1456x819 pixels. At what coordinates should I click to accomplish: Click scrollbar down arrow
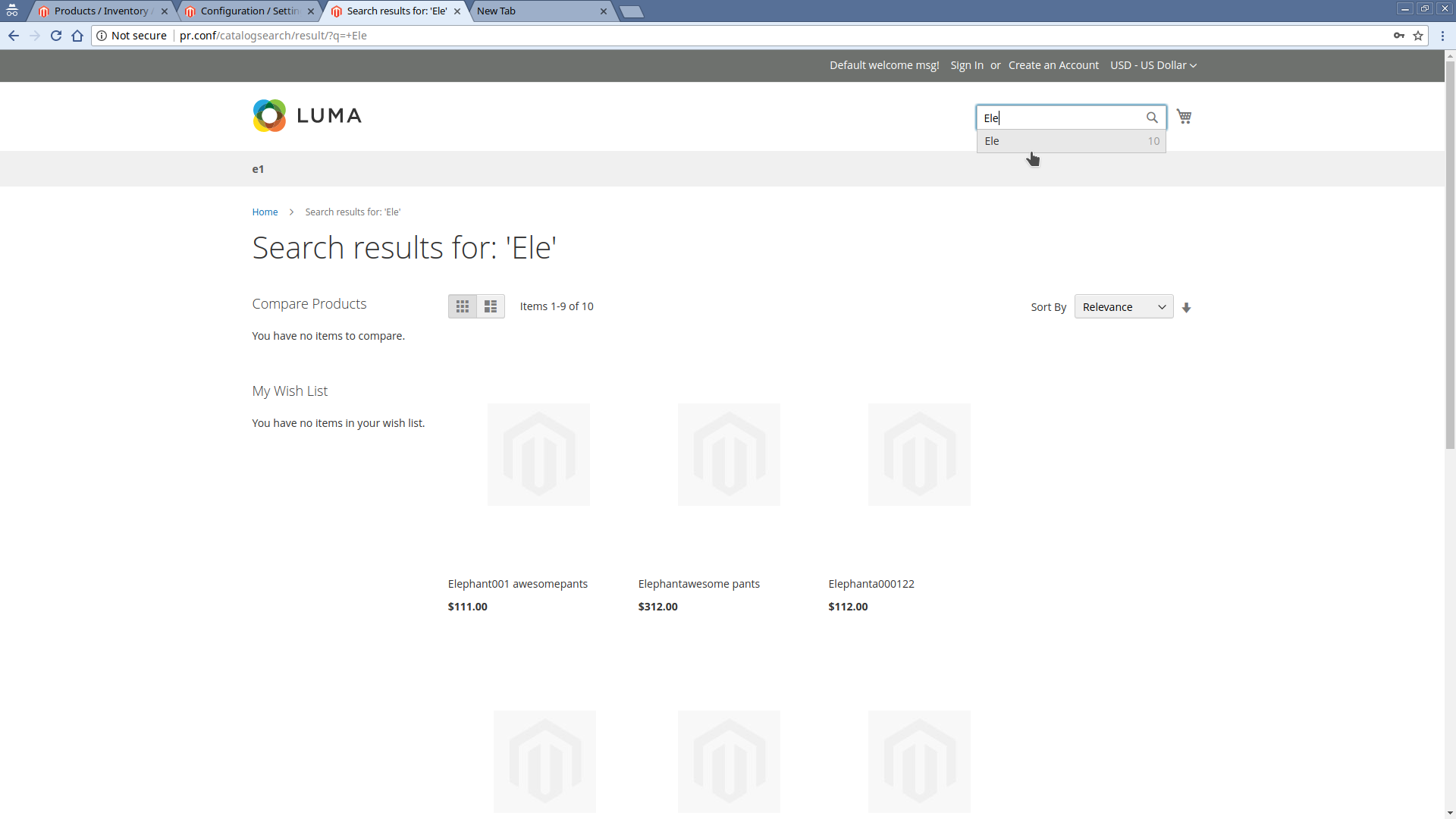tap(1450, 814)
